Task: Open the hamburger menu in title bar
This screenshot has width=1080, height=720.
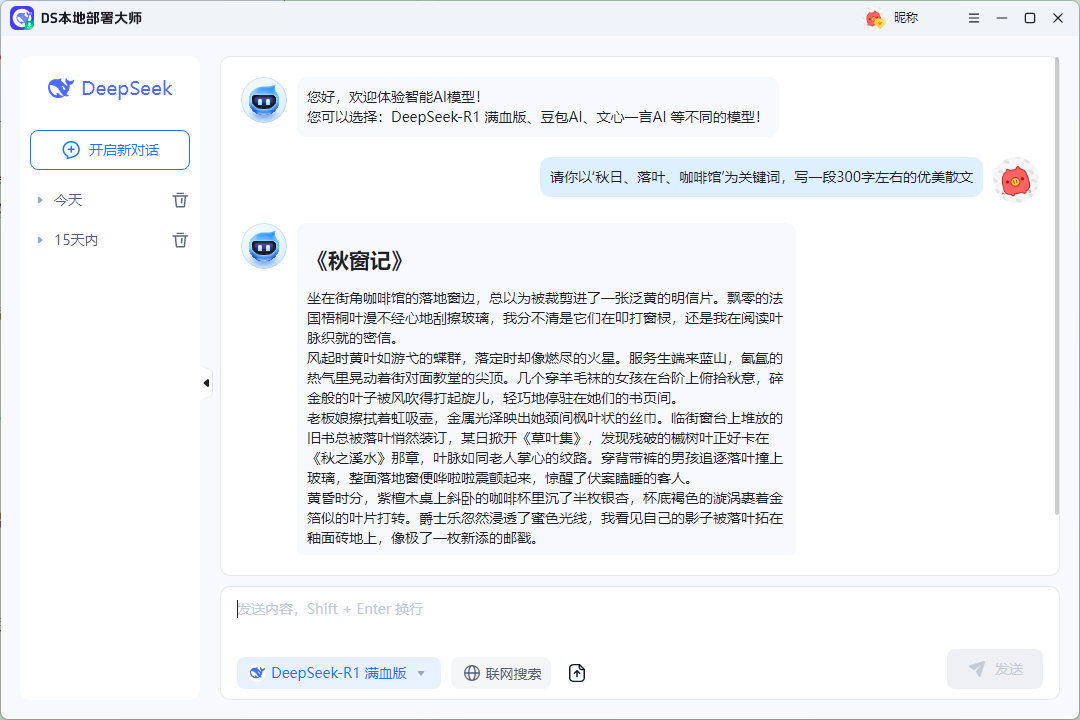Action: tap(973, 18)
